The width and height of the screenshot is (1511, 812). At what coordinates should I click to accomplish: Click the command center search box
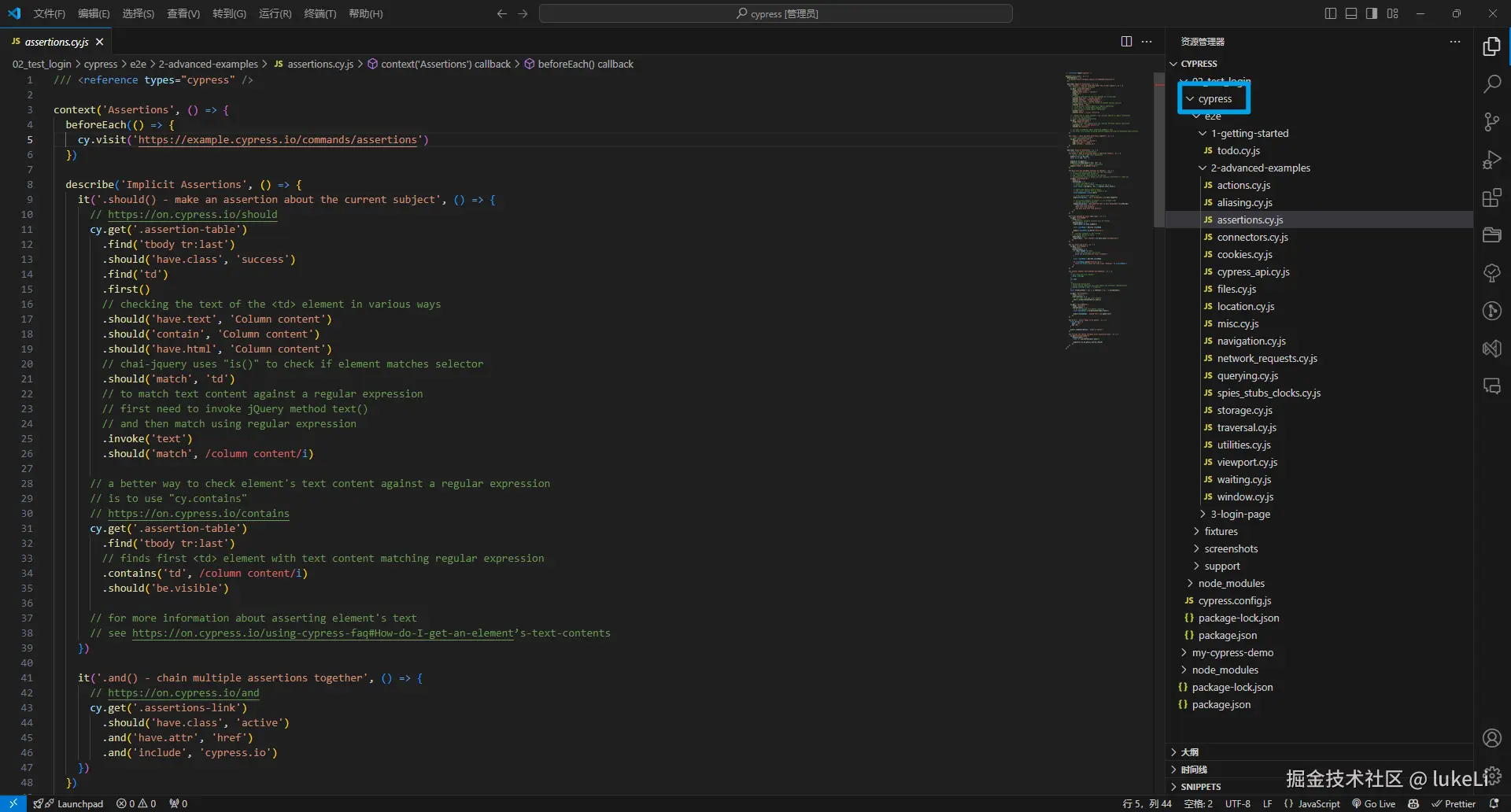point(775,13)
